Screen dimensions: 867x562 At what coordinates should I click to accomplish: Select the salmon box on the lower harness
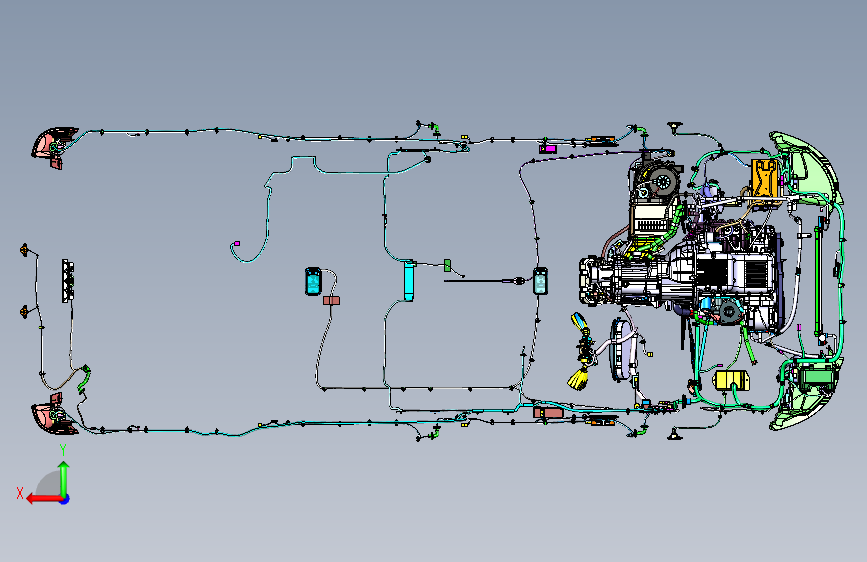547,413
